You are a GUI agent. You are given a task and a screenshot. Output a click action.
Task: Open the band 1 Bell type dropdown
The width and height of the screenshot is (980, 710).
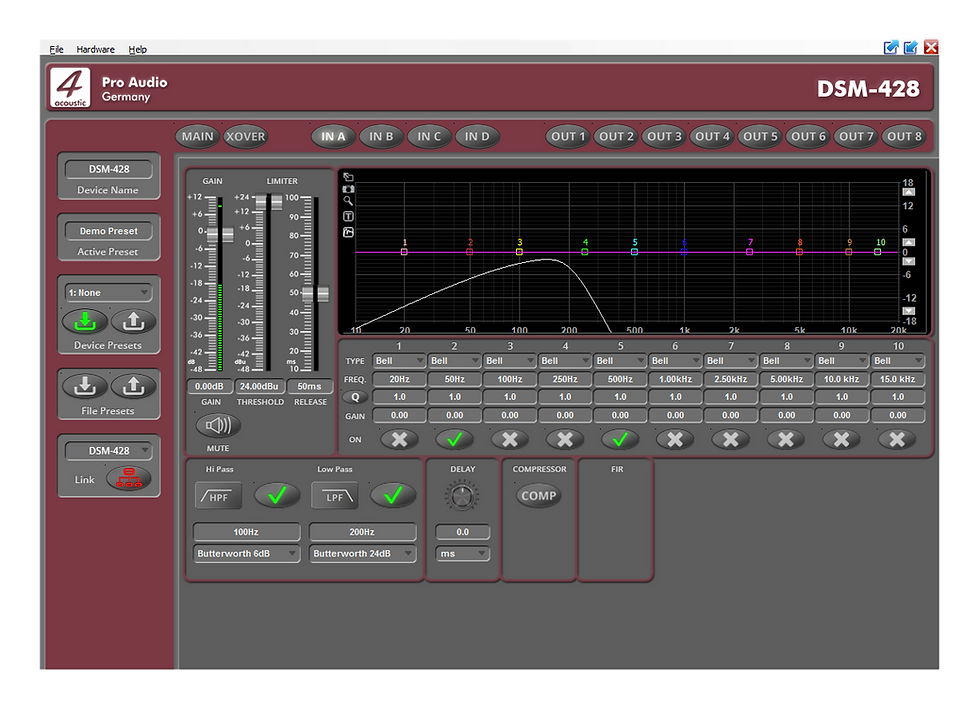click(399, 361)
